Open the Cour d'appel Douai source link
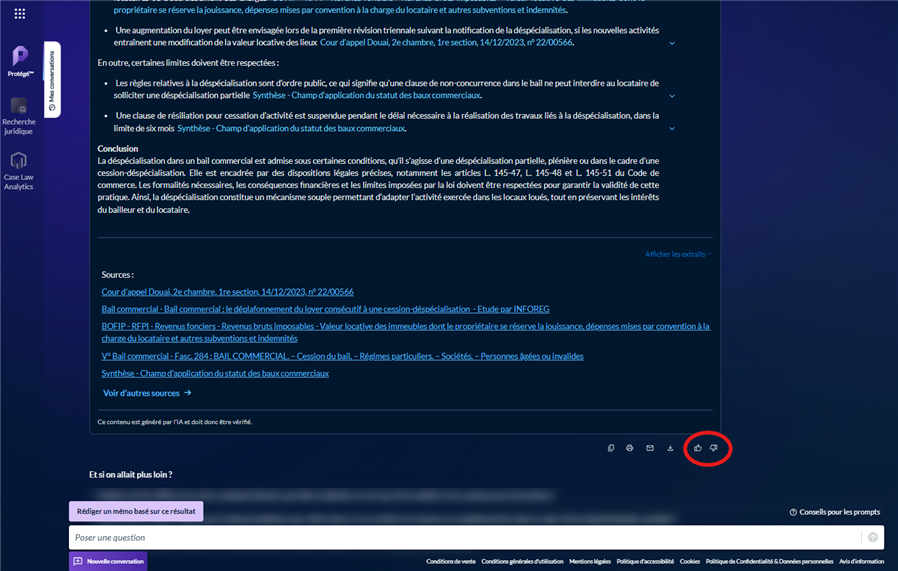The height and width of the screenshot is (571, 898). point(227,292)
